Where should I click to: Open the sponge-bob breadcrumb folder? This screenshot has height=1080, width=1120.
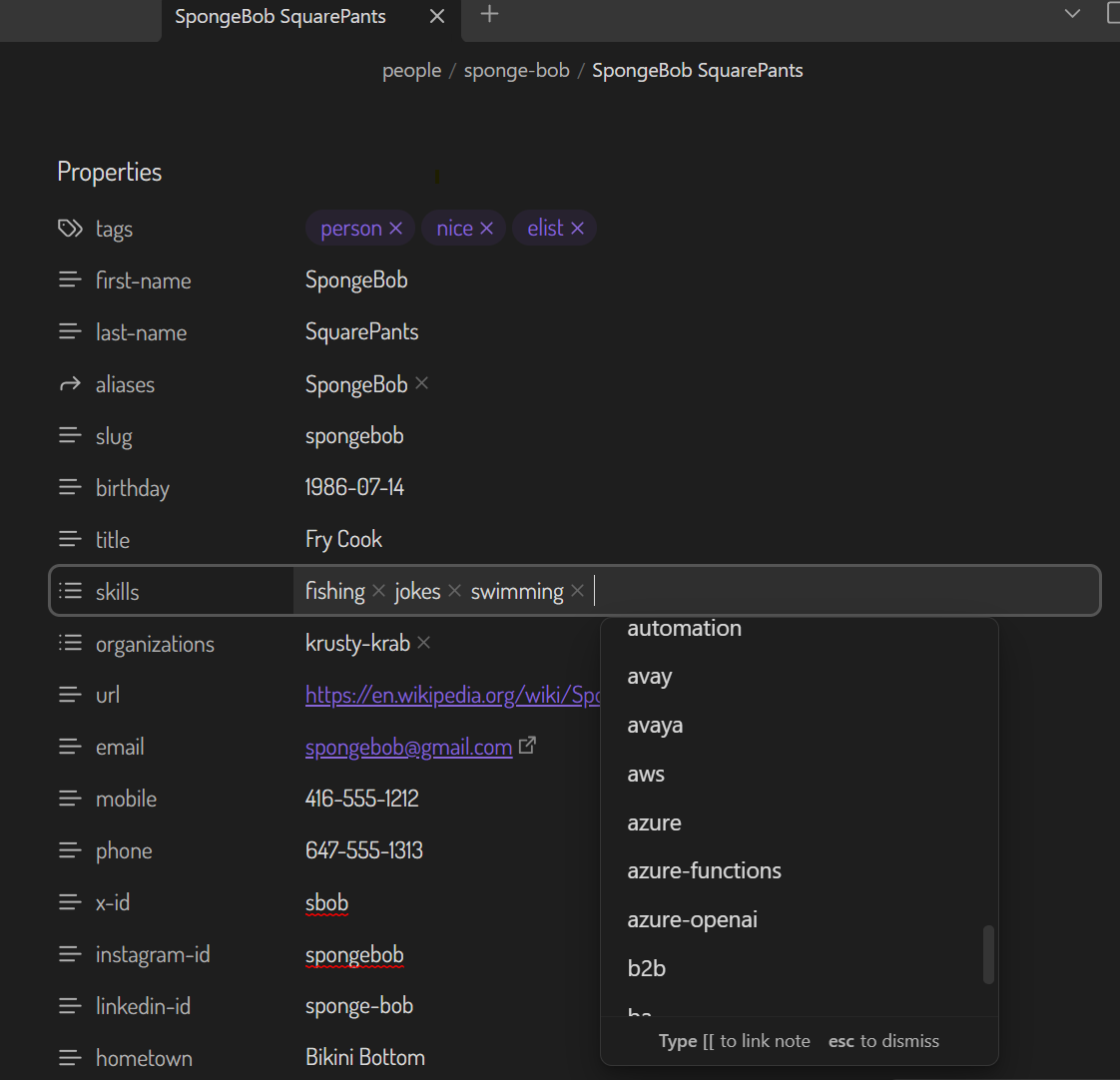516,71
